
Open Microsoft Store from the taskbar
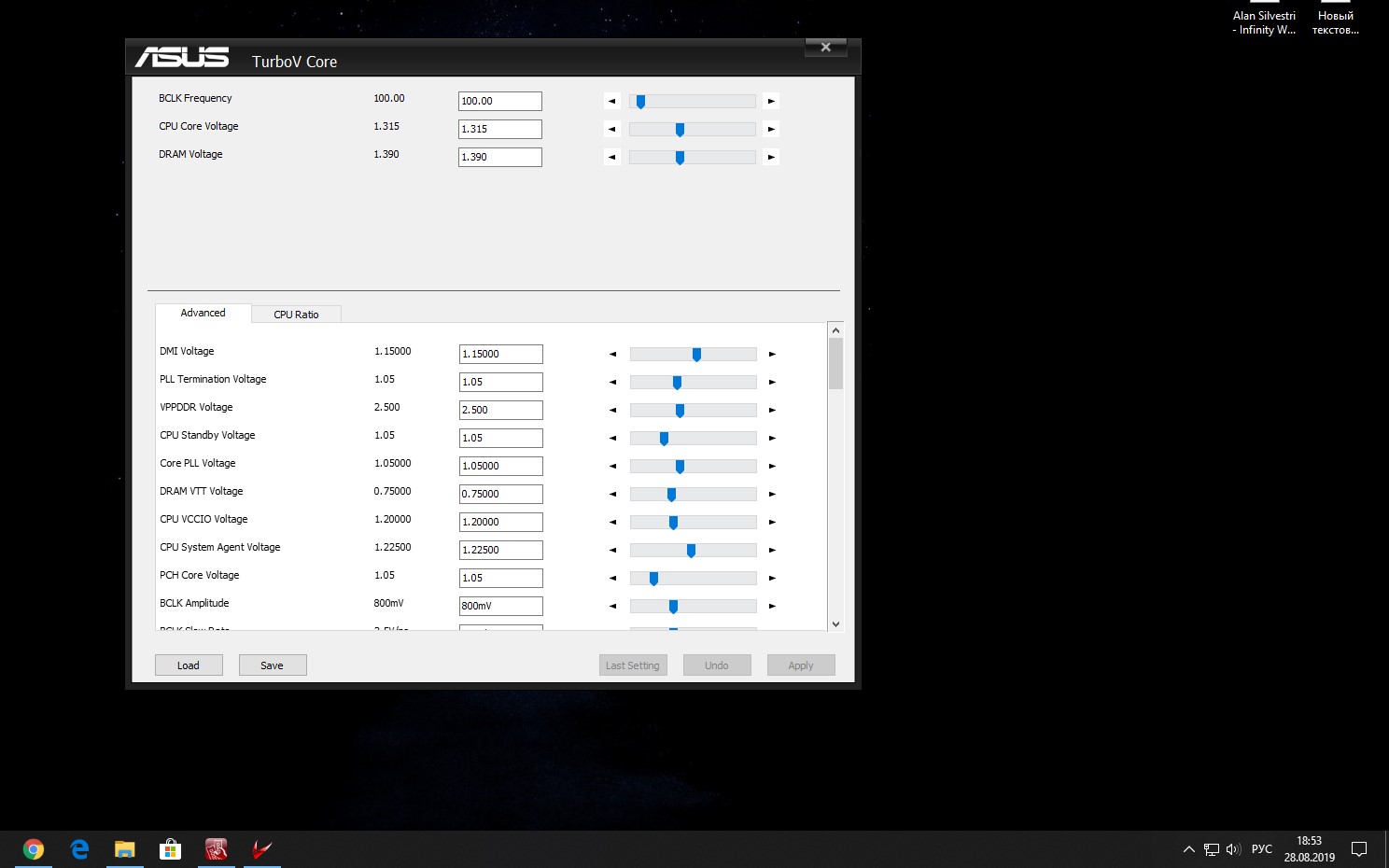170,849
